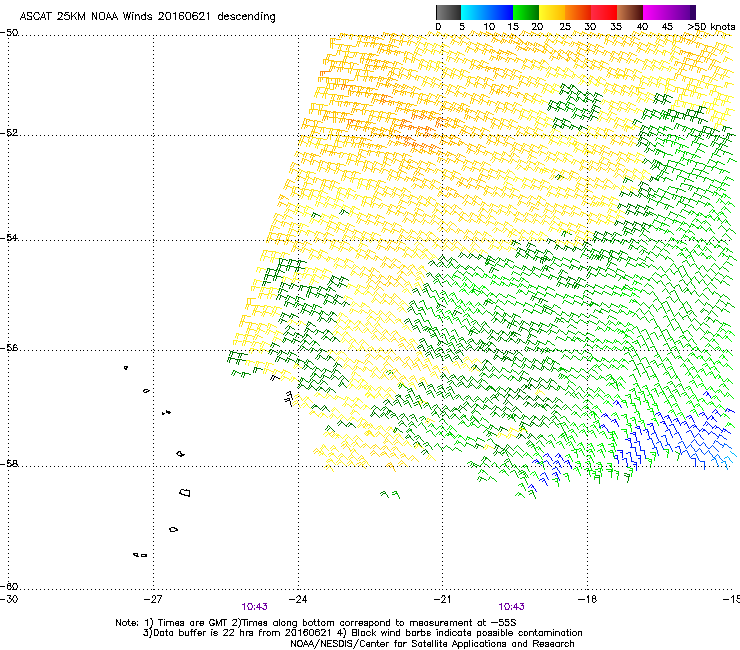Click the '>50 knots' legend label

pos(712,27)
